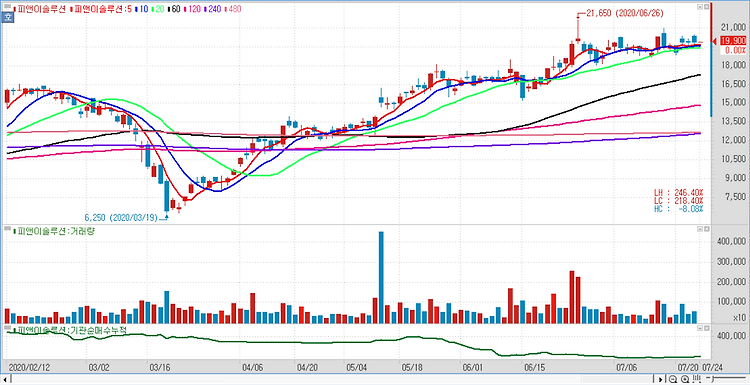Click the LC : 218.40% statistic
This screenshot has width=750, height=385.
679,200
